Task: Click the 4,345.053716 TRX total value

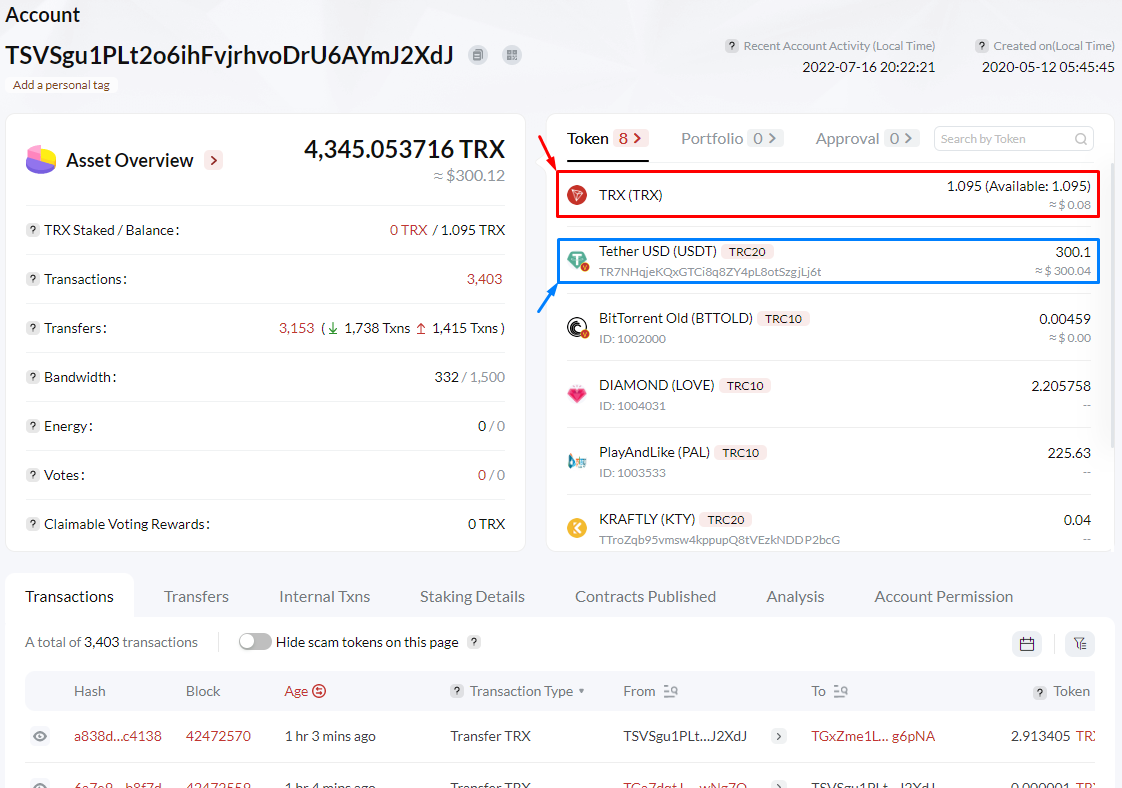Action: [404, 149]
